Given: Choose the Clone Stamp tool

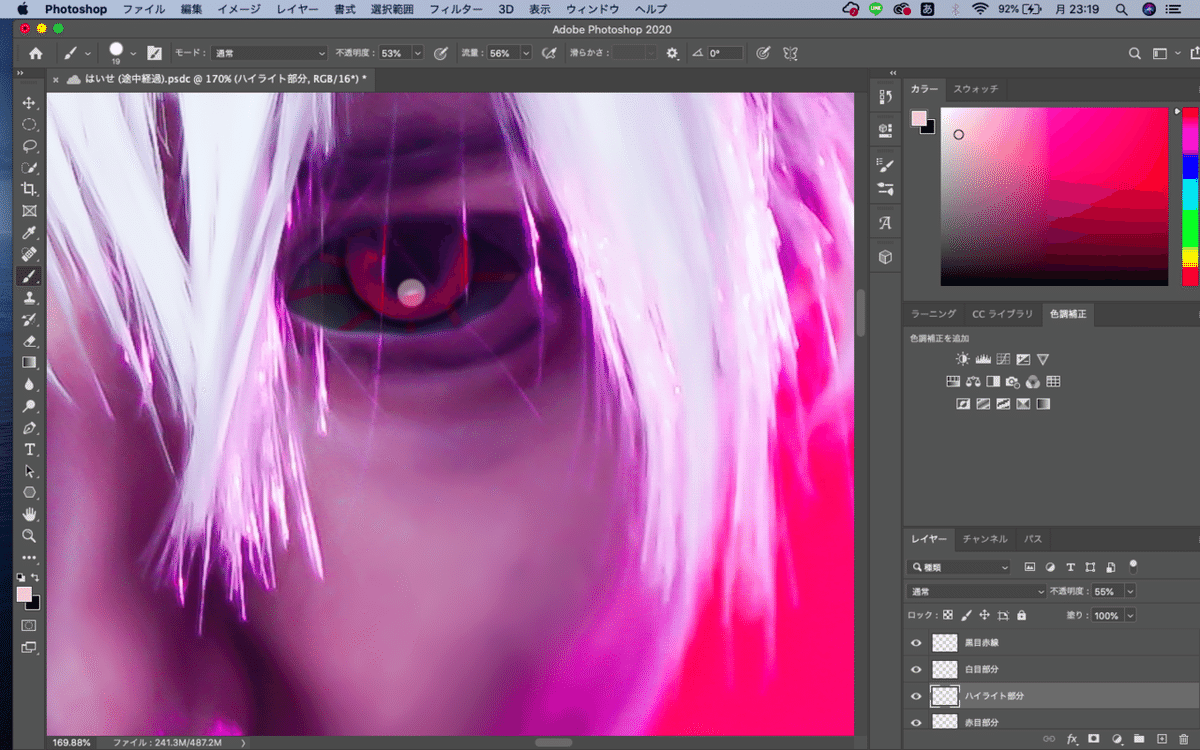Looking at the screenshot, I should tap(29, 298).
